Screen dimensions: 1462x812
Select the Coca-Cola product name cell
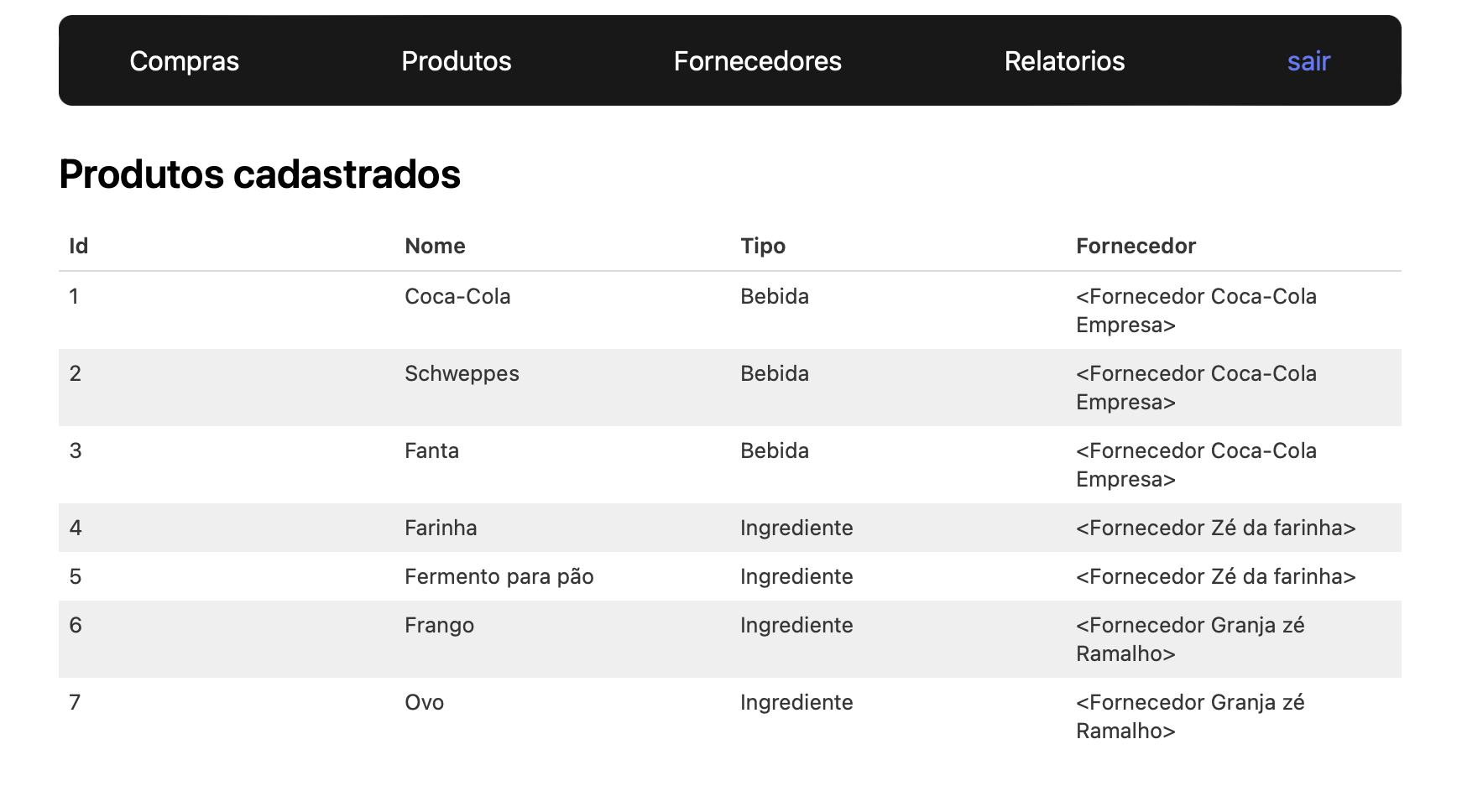(x=457, y=296)
